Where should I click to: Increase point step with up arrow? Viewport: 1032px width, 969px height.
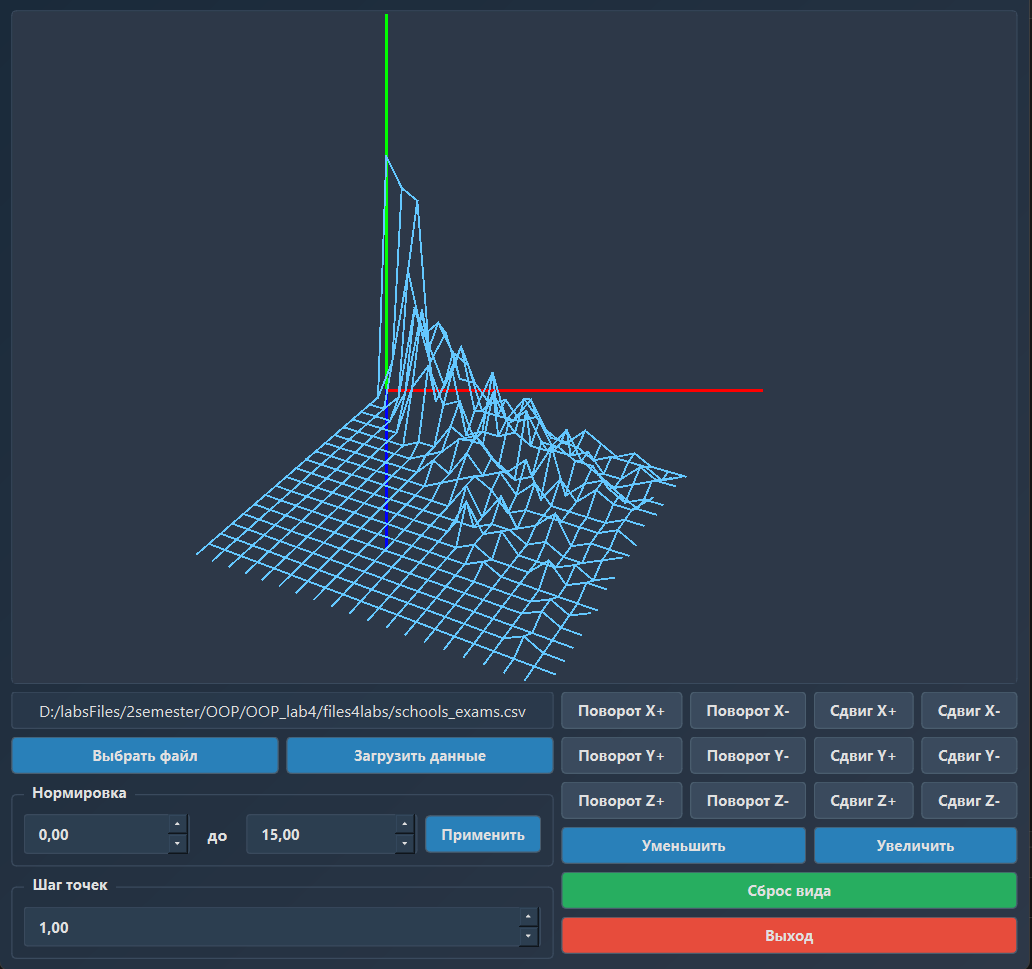coord(529,917)
